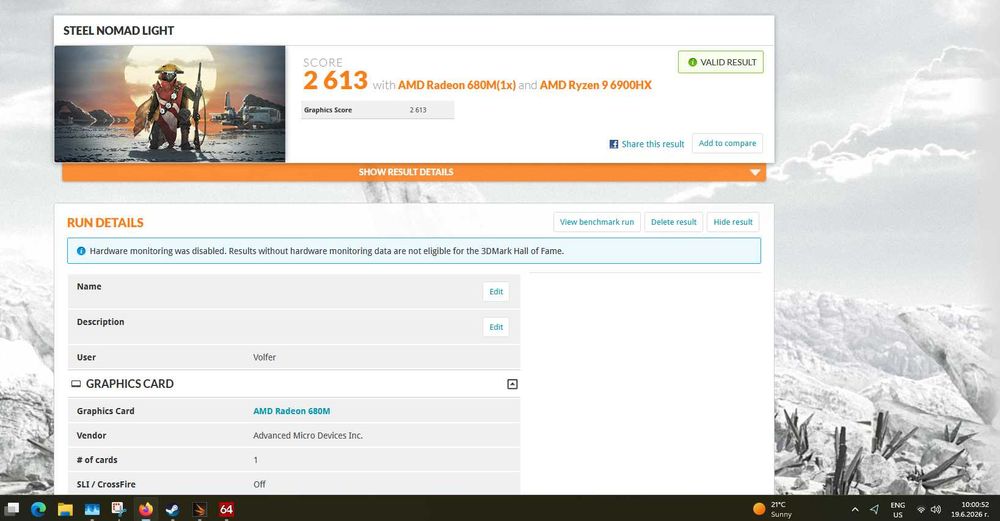This screenshot has height=521, width=1000.
Task: Collapse the Graphics Card section
Action: pyautogui.click(x=511, y=384)
